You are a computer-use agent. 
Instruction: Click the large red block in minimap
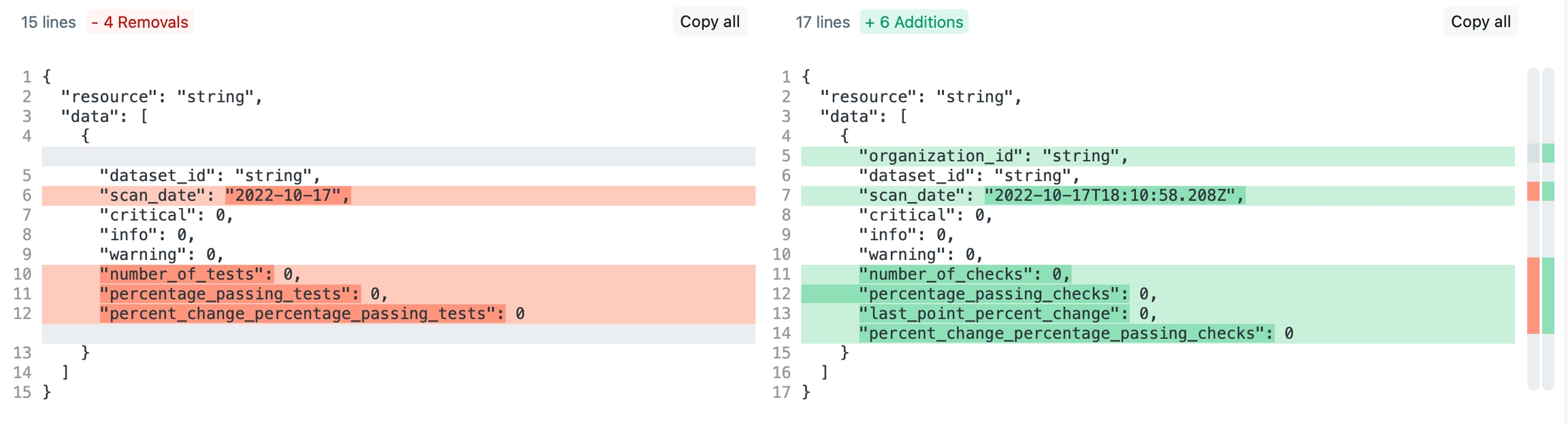click(1533, 295)
